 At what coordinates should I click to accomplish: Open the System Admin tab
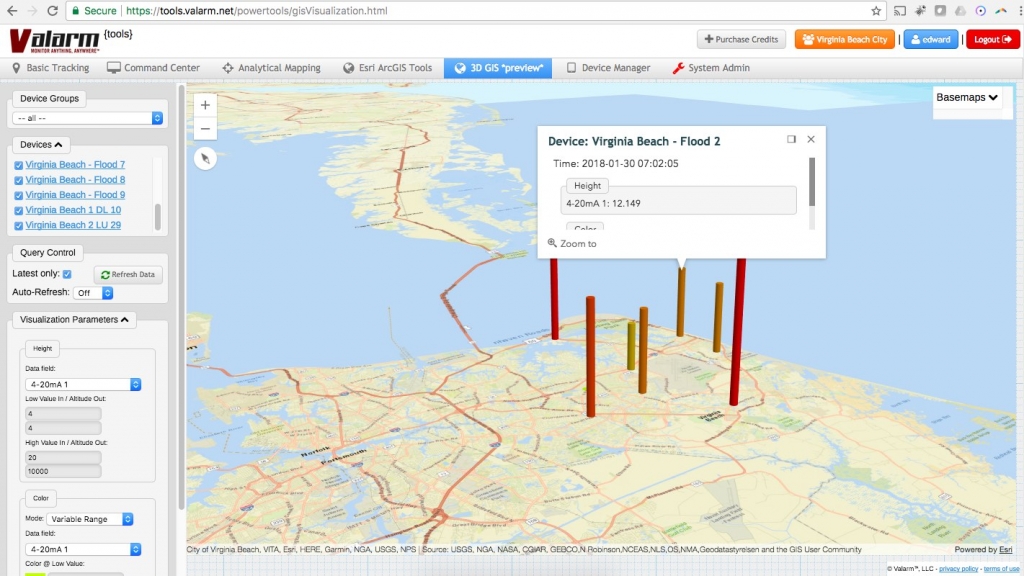(x=711, y=68)
